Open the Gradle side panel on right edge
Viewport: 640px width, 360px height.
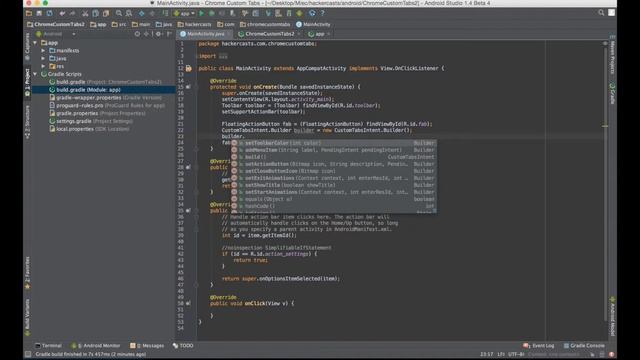coord(612,94)
